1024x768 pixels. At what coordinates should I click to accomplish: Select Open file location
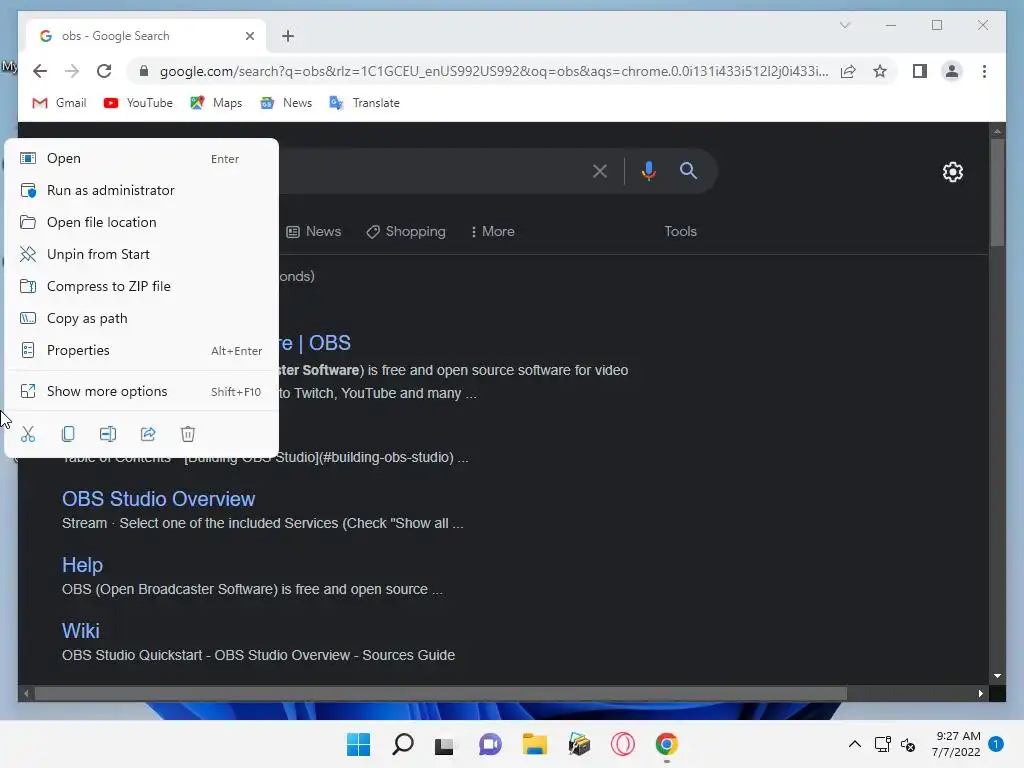tap(141, 223)
